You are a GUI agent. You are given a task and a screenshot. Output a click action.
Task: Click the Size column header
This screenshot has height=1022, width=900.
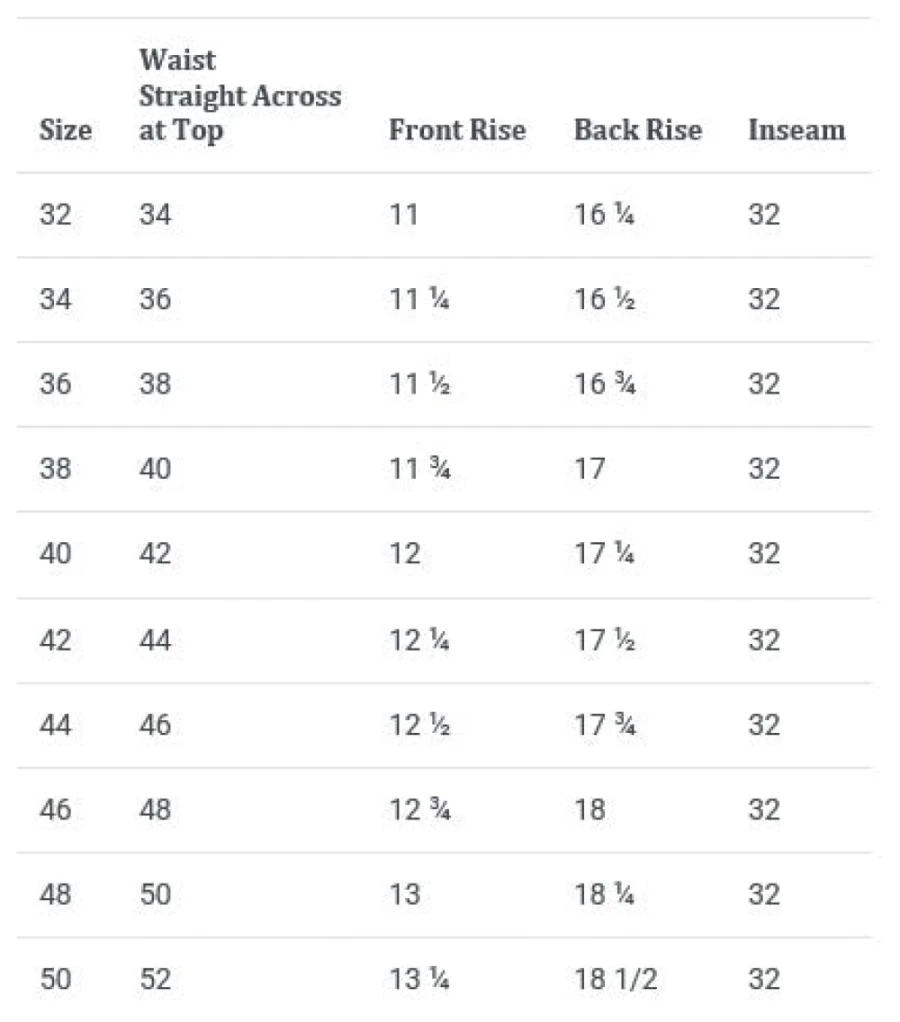[x=65, y=130]
